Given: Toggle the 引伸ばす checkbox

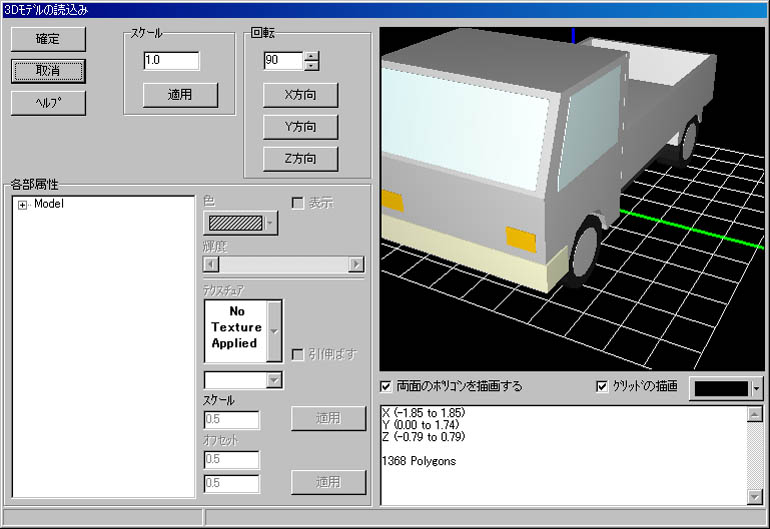Looking at the screenshot, I should coord(298,354).
